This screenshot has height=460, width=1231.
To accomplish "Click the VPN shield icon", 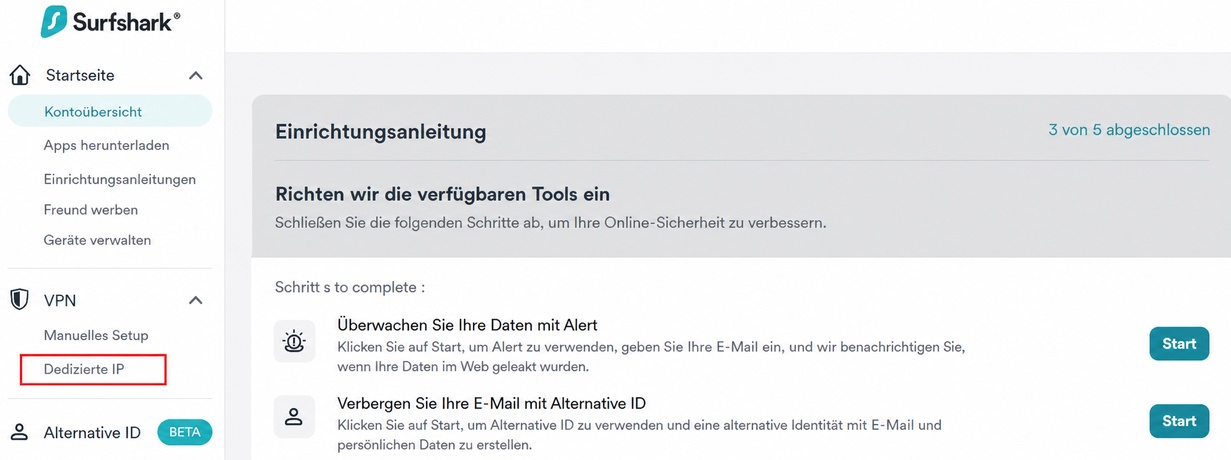I will (20, 300).
